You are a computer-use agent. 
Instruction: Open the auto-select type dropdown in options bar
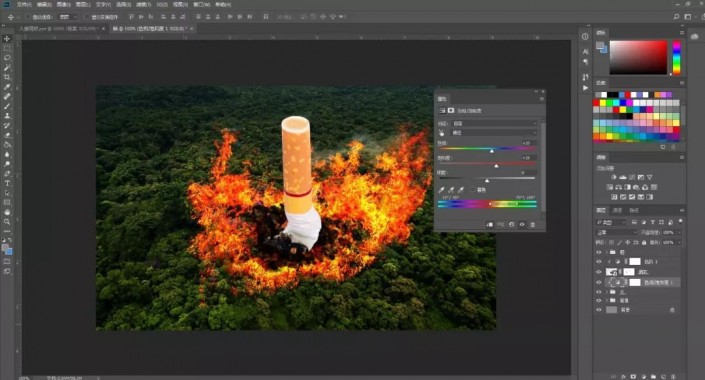coord(68,17)
